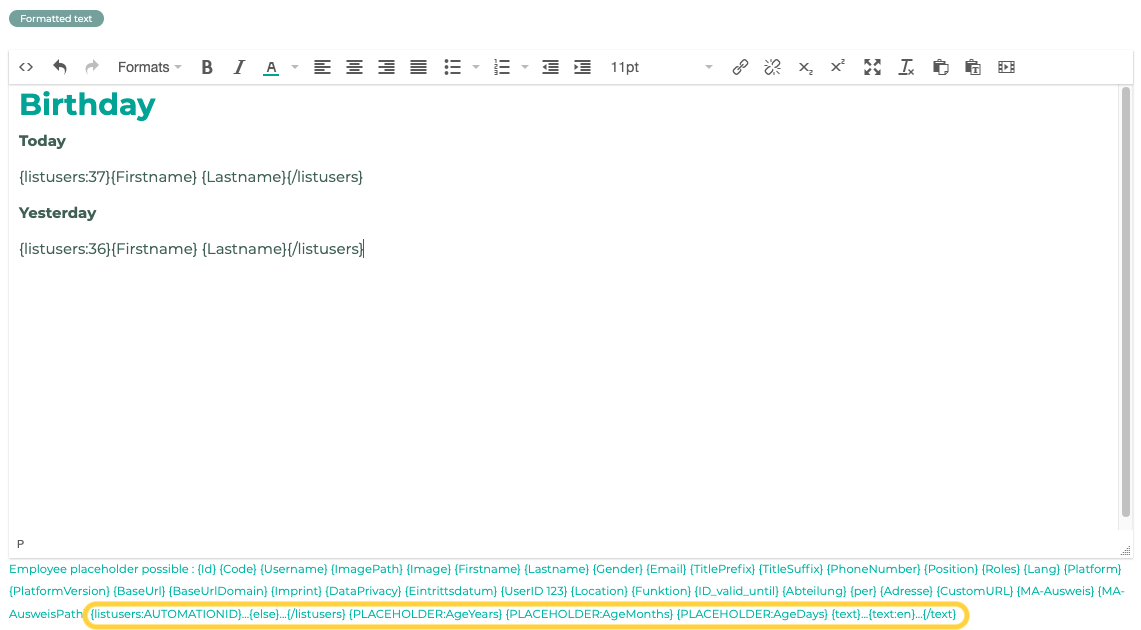This screenshot has height=630, width=1141.
Task: Apply the text color button
Action: point(271,67)
